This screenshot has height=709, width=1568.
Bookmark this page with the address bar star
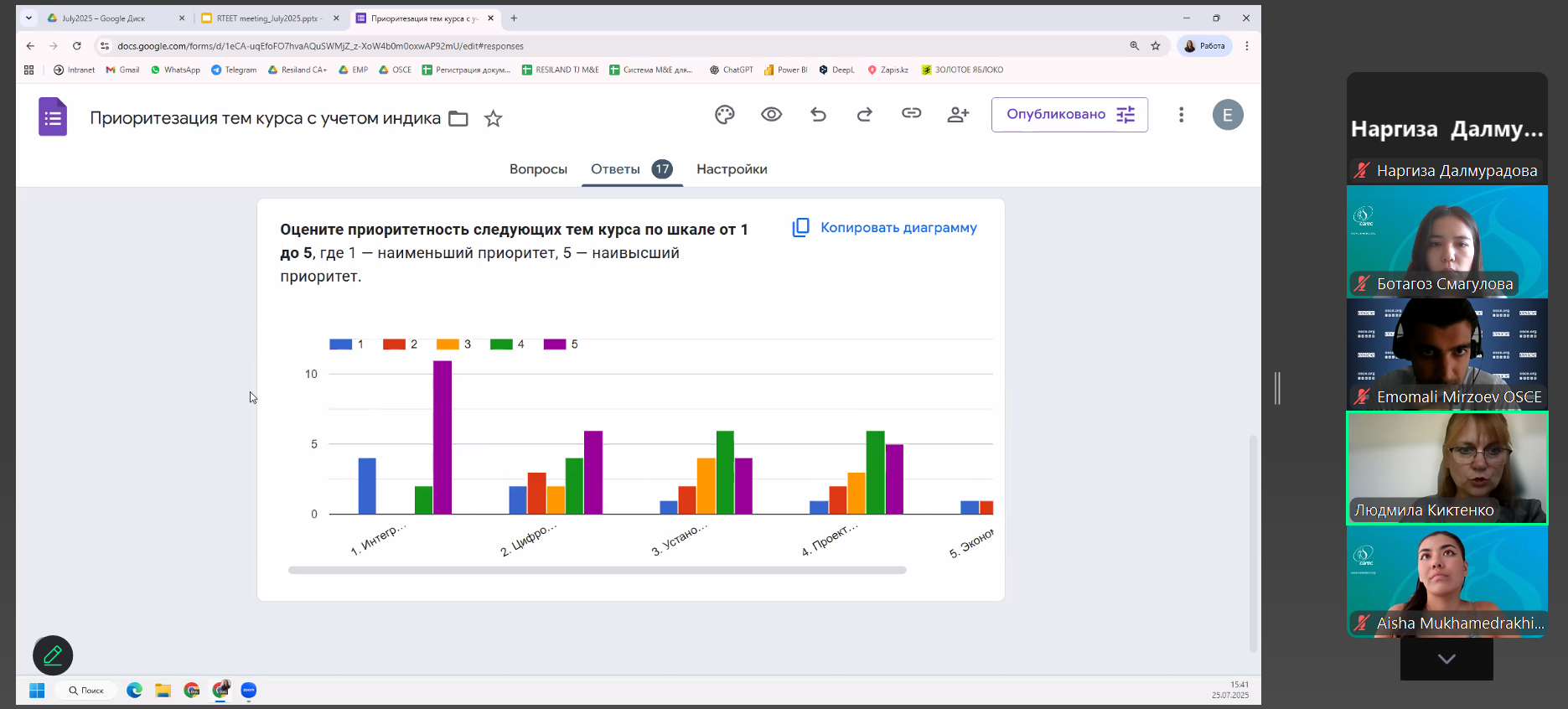(1156, 46)
